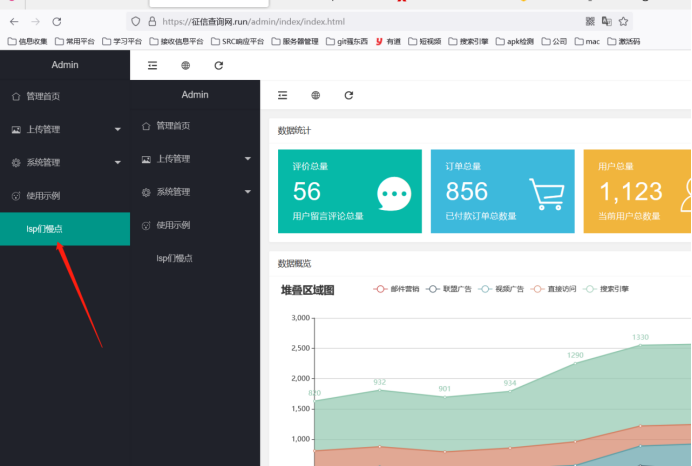The height and width of the screenshot is (466, 692).
Task: Click inner sidebar 上传管理 picture icon
Action: [x=146, y=159]
